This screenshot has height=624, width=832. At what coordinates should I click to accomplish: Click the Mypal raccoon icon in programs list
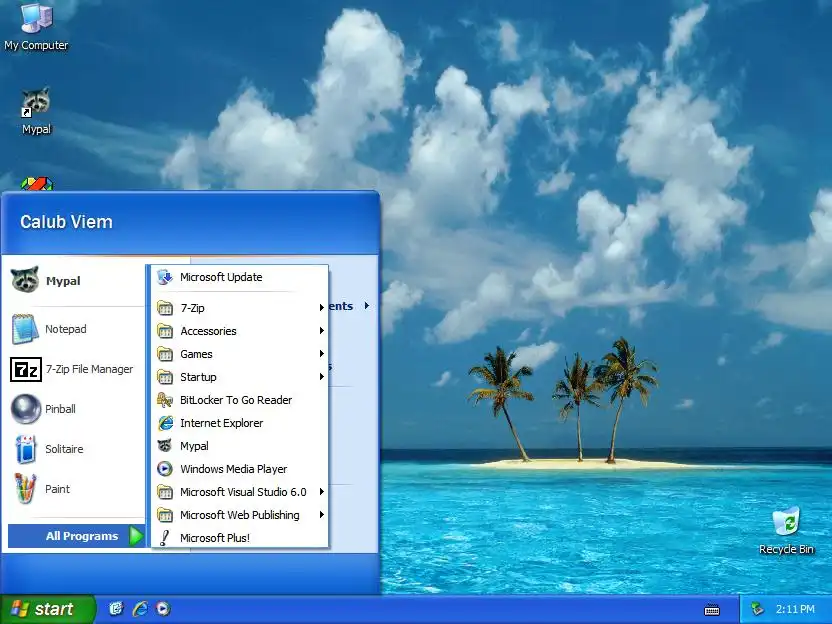pos(165,446)
